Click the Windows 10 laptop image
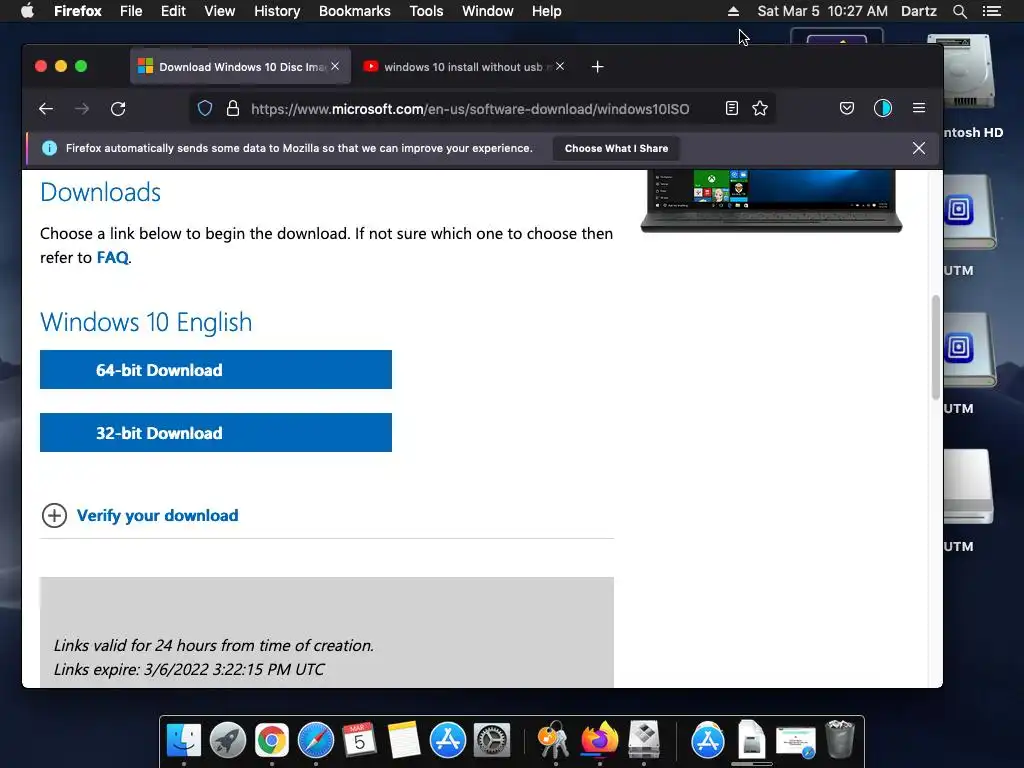Viewport: 1024px width, 768px height. 771,200
